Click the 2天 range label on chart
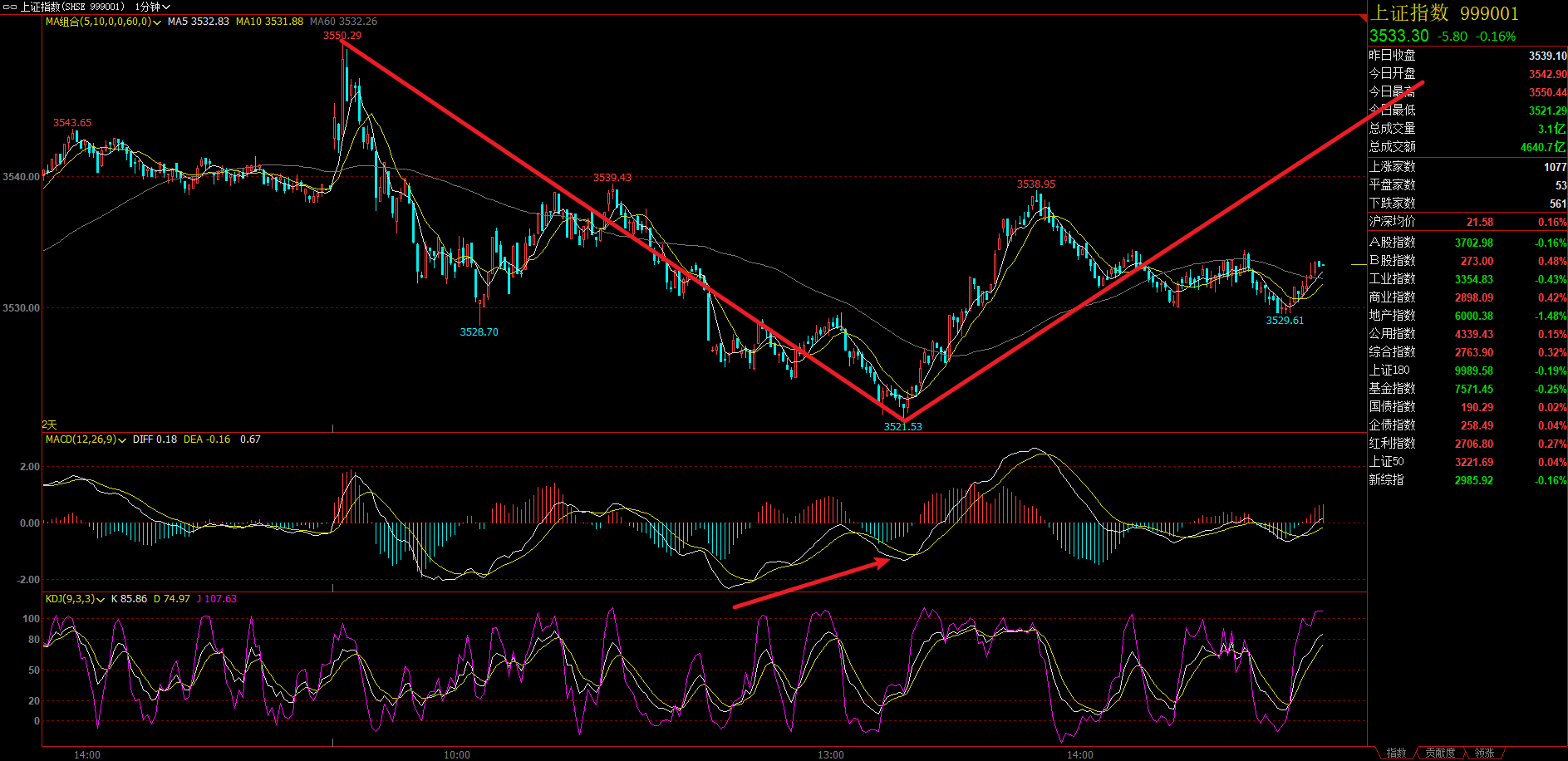Screen dimensions: 1568x761 pos(50,425)
